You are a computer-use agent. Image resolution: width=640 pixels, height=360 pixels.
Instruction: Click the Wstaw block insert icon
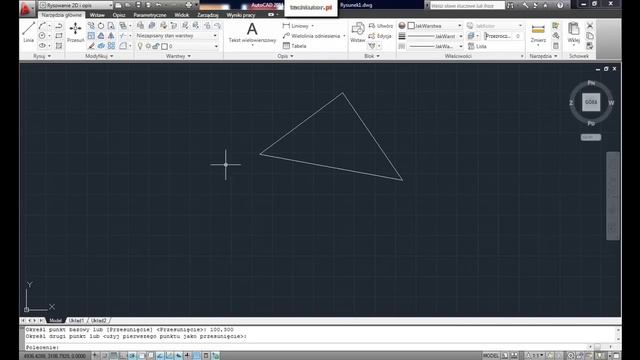tap(358, 32)
